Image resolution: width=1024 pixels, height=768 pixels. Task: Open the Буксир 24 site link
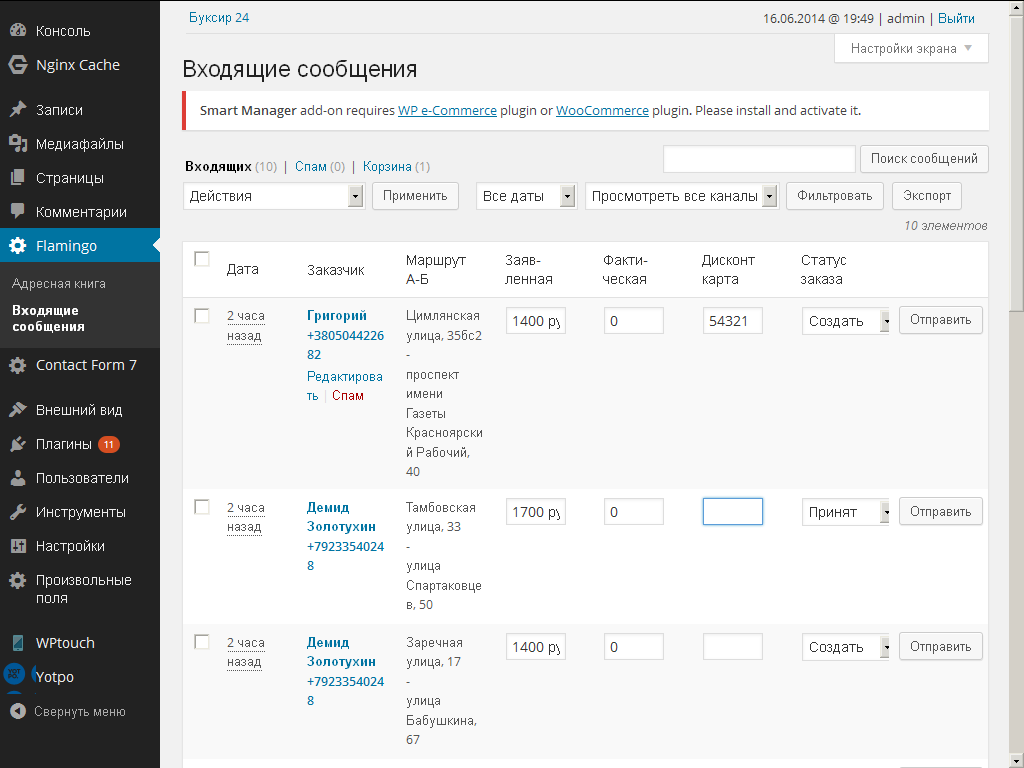click(x=219, y=18)
